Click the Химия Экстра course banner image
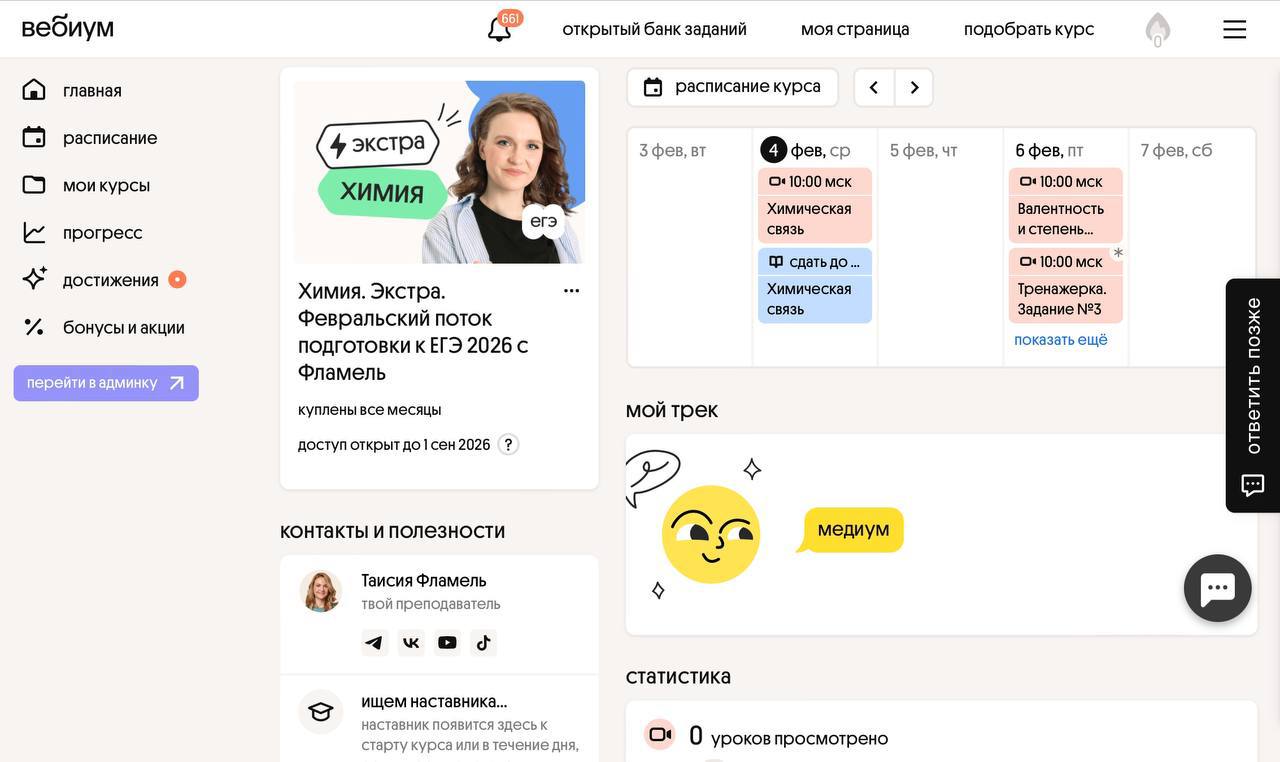 (x=440, y=172)
